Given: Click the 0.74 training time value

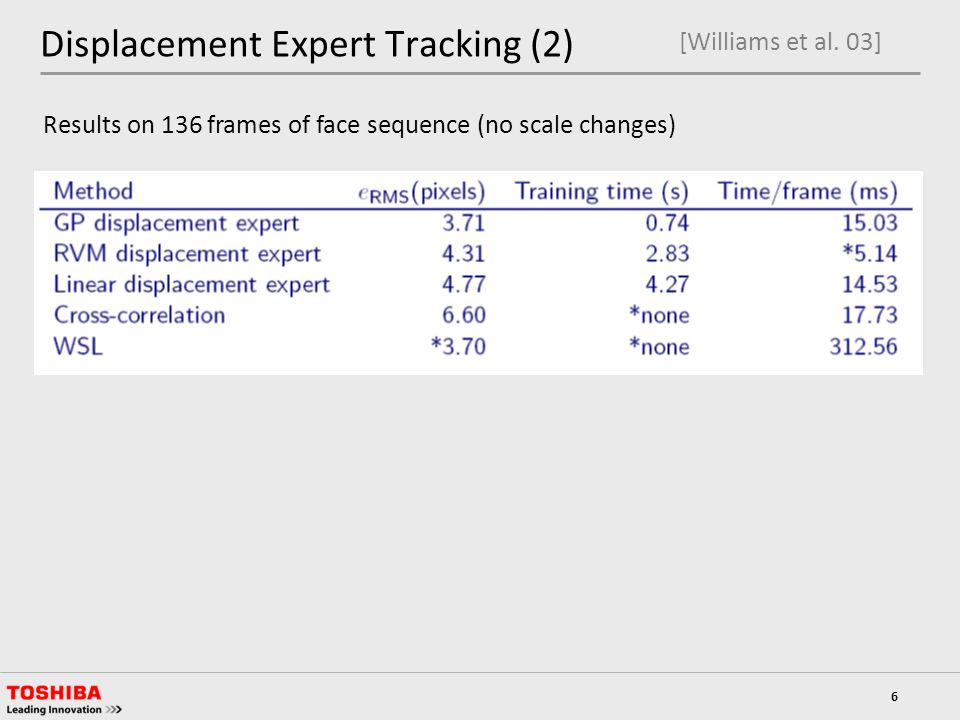Looking at the screenshot, I should point(667,223).
